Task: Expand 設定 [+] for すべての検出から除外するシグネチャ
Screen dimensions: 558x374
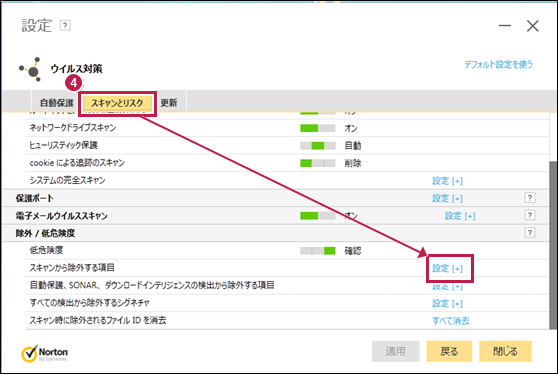Action: coord(447,303)
